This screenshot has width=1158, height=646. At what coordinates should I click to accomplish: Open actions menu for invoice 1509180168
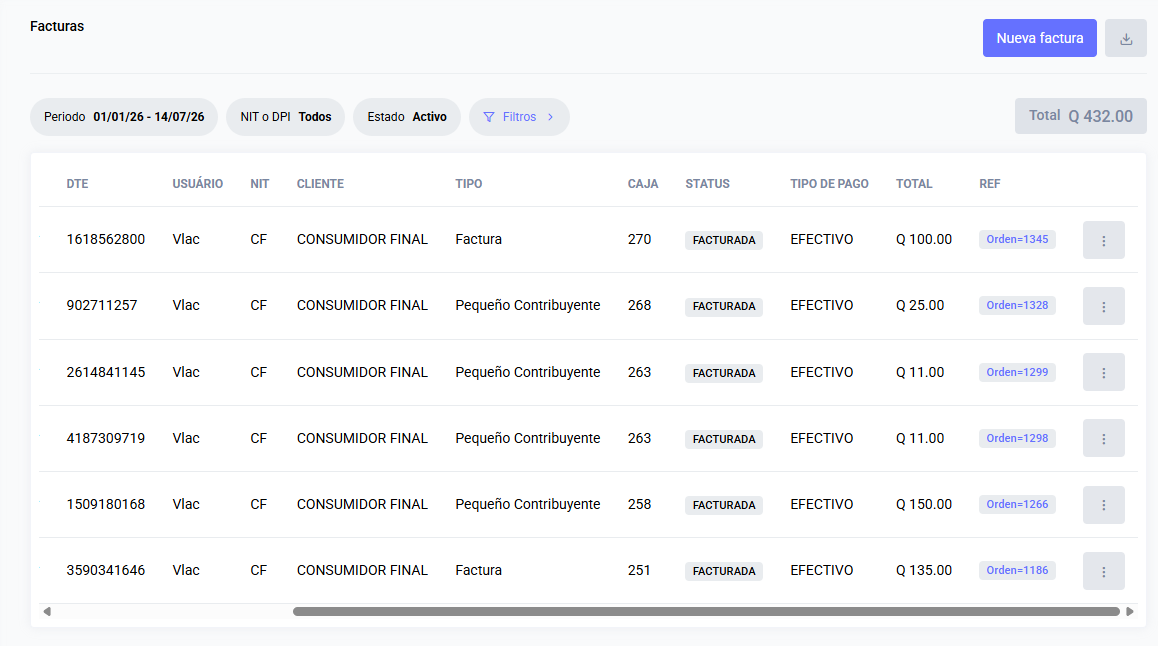pos(1103,504)
